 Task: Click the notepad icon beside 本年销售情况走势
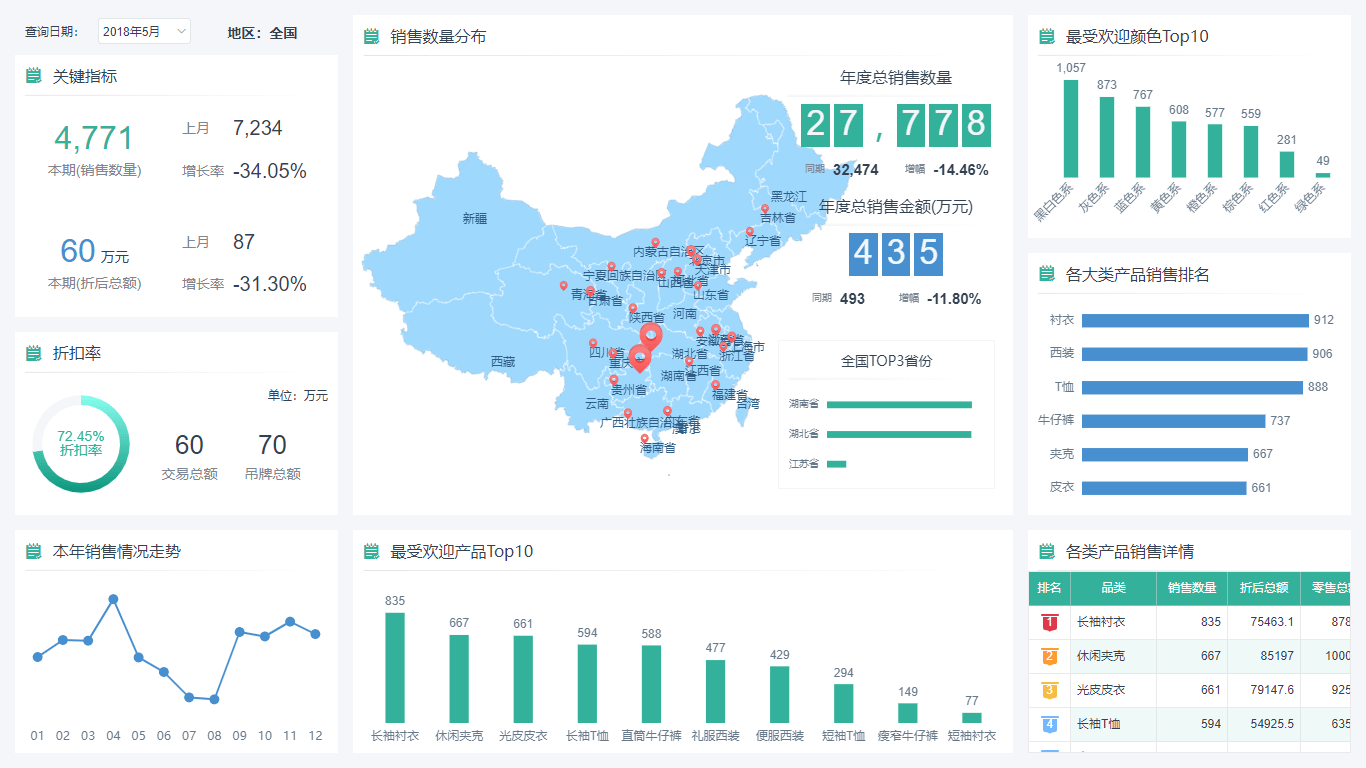(x=34, y=551)
